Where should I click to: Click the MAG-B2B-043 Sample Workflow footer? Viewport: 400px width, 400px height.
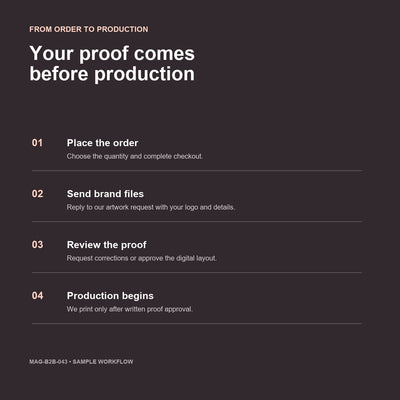[81, 362]
